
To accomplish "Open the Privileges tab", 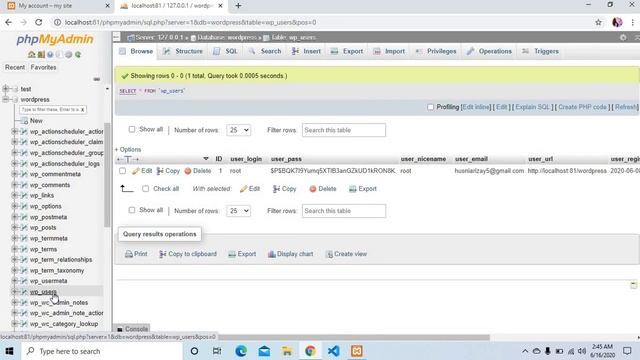I will [x=436, y=51].
